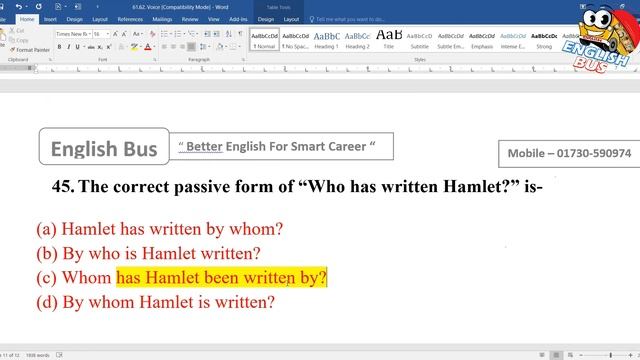This screenshot has width=640, height=360.
Task: Click the word count in status bar
Action: pos(38,355)
